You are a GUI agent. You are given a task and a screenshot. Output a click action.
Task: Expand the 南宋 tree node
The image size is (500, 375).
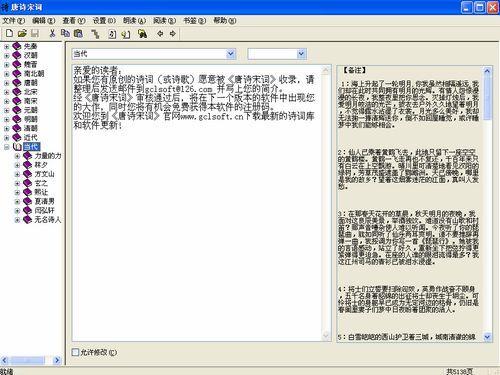(x=6, y=101)
